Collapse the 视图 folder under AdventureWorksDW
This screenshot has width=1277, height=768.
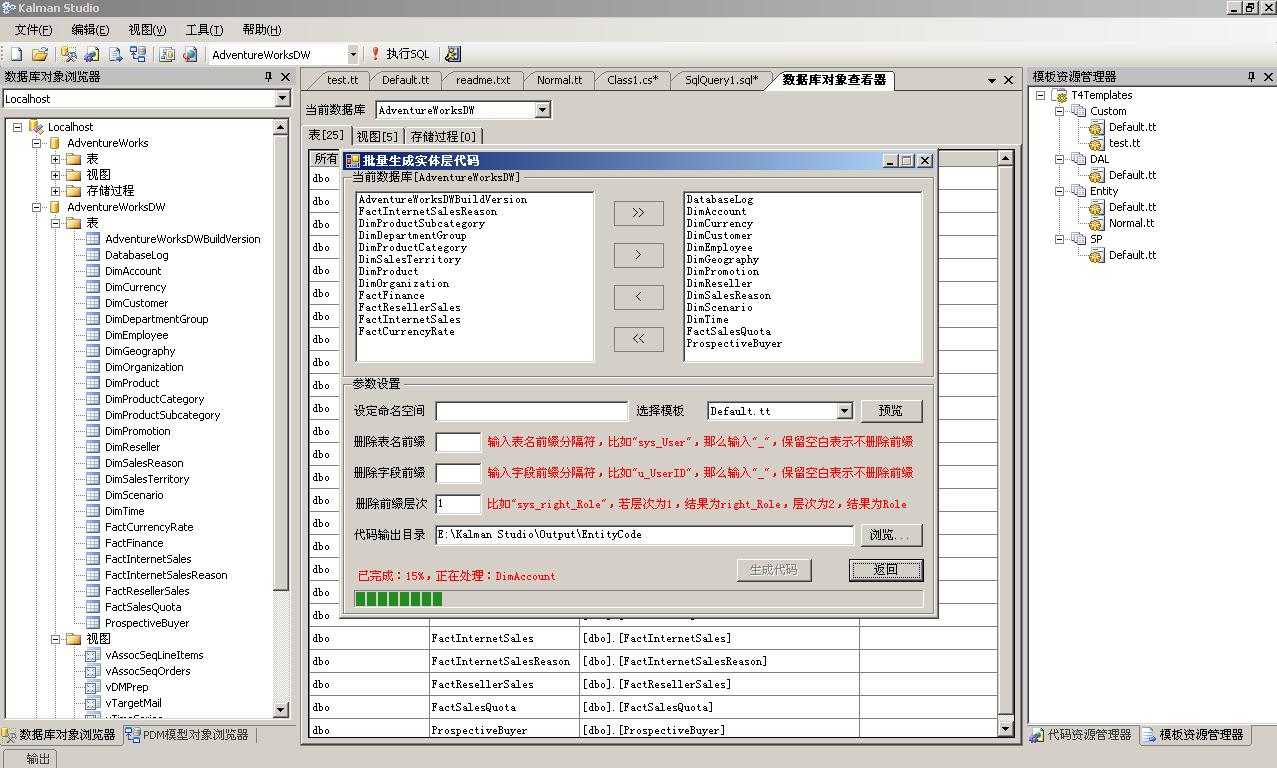(x=56, y=639)
